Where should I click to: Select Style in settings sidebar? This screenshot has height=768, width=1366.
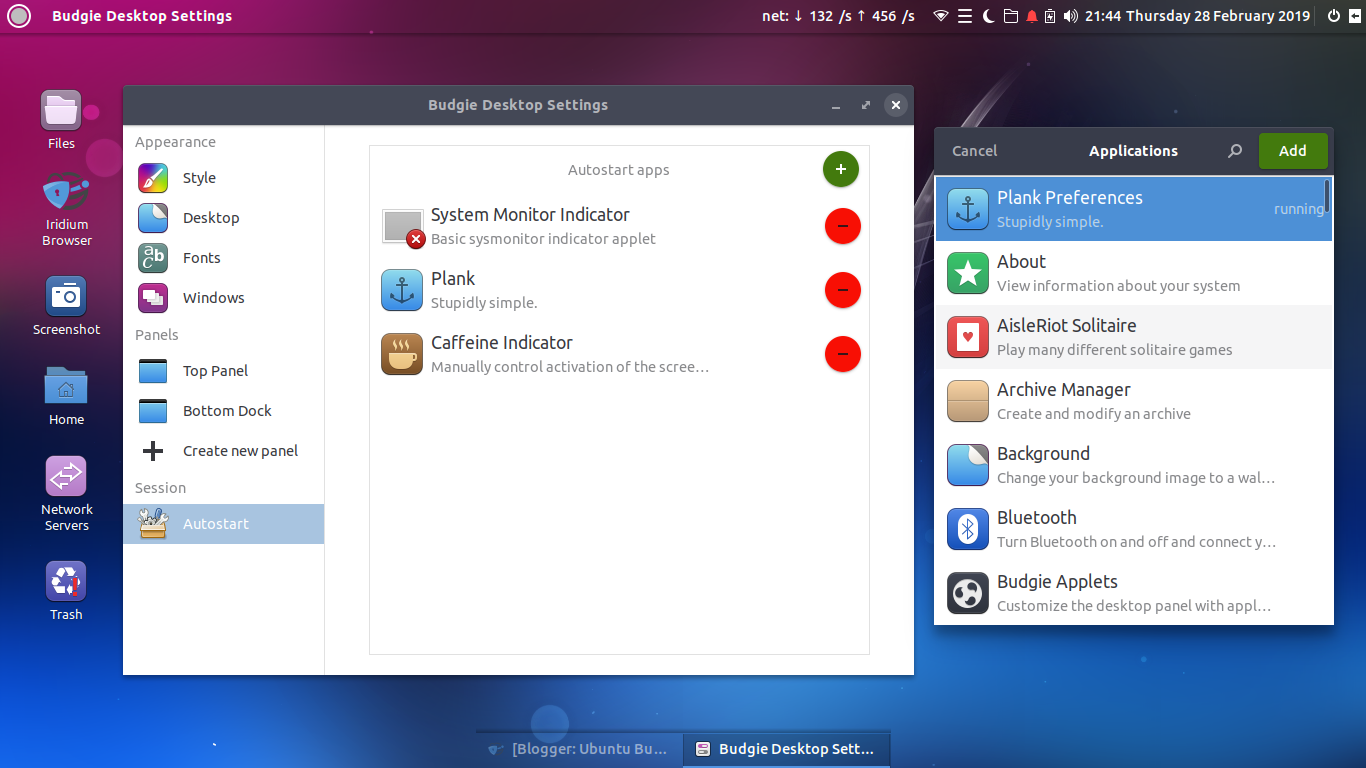pos(223,178)
